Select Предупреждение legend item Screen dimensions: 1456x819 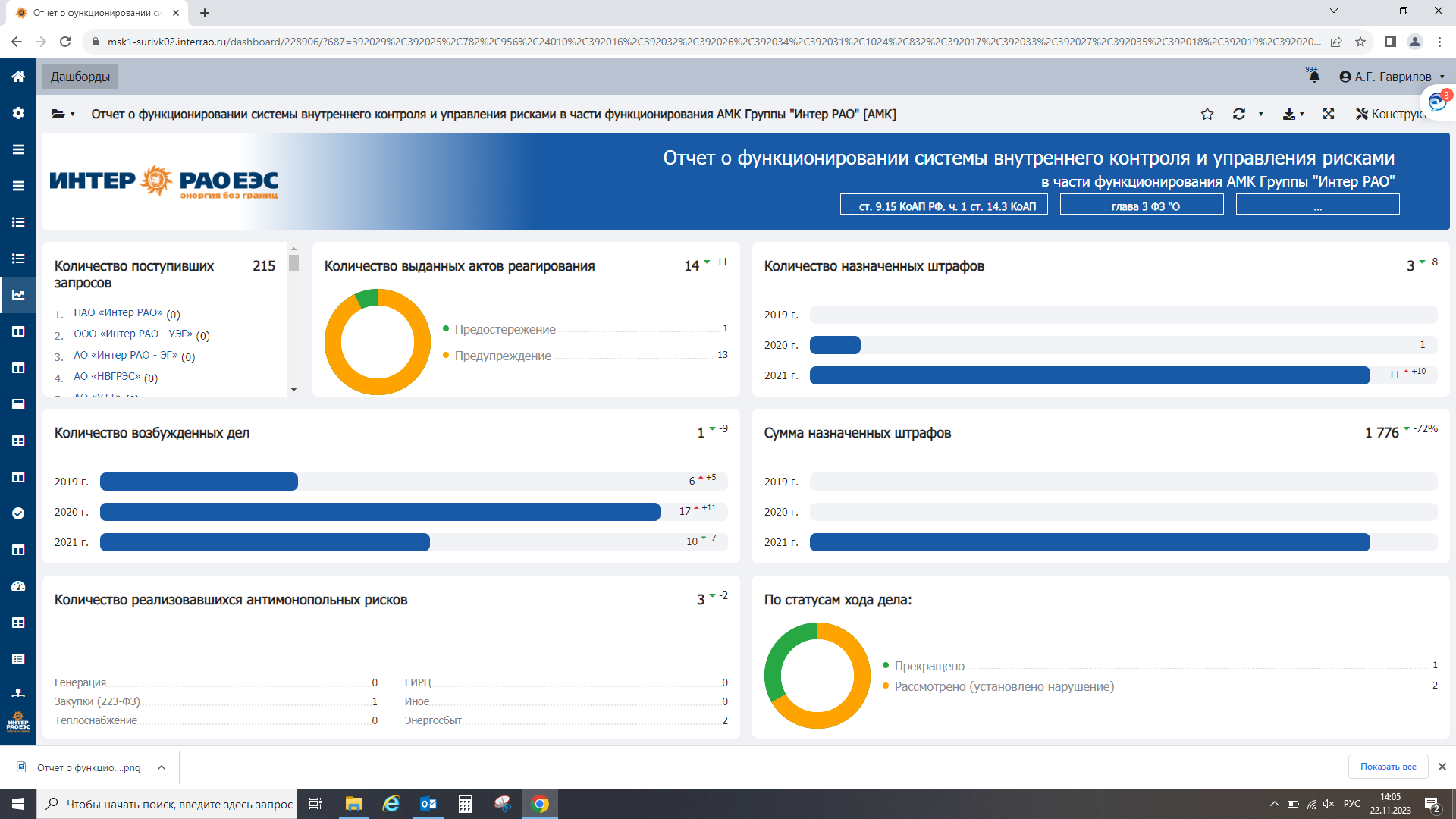(x=503, y=356)
